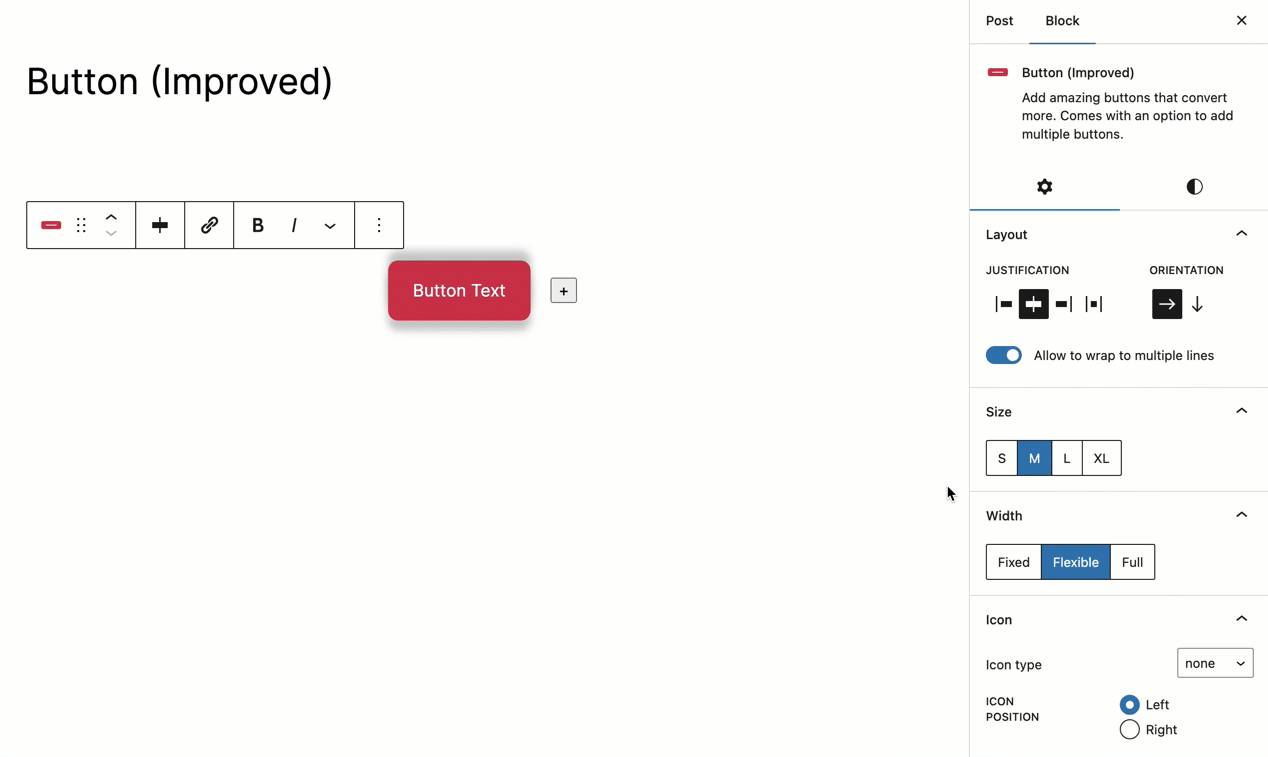Move block up with the up arrow
Viewport: 1268px width, 757px height.
click(x=111, y=216)
